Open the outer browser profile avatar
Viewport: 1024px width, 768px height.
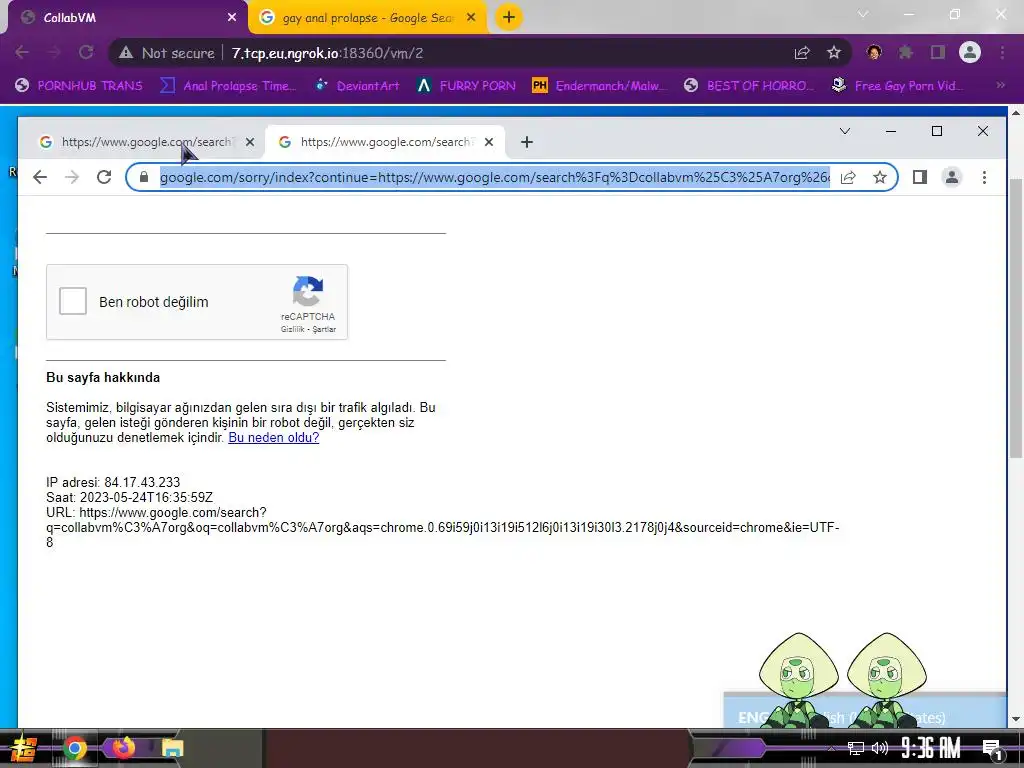tap(970, 53)
